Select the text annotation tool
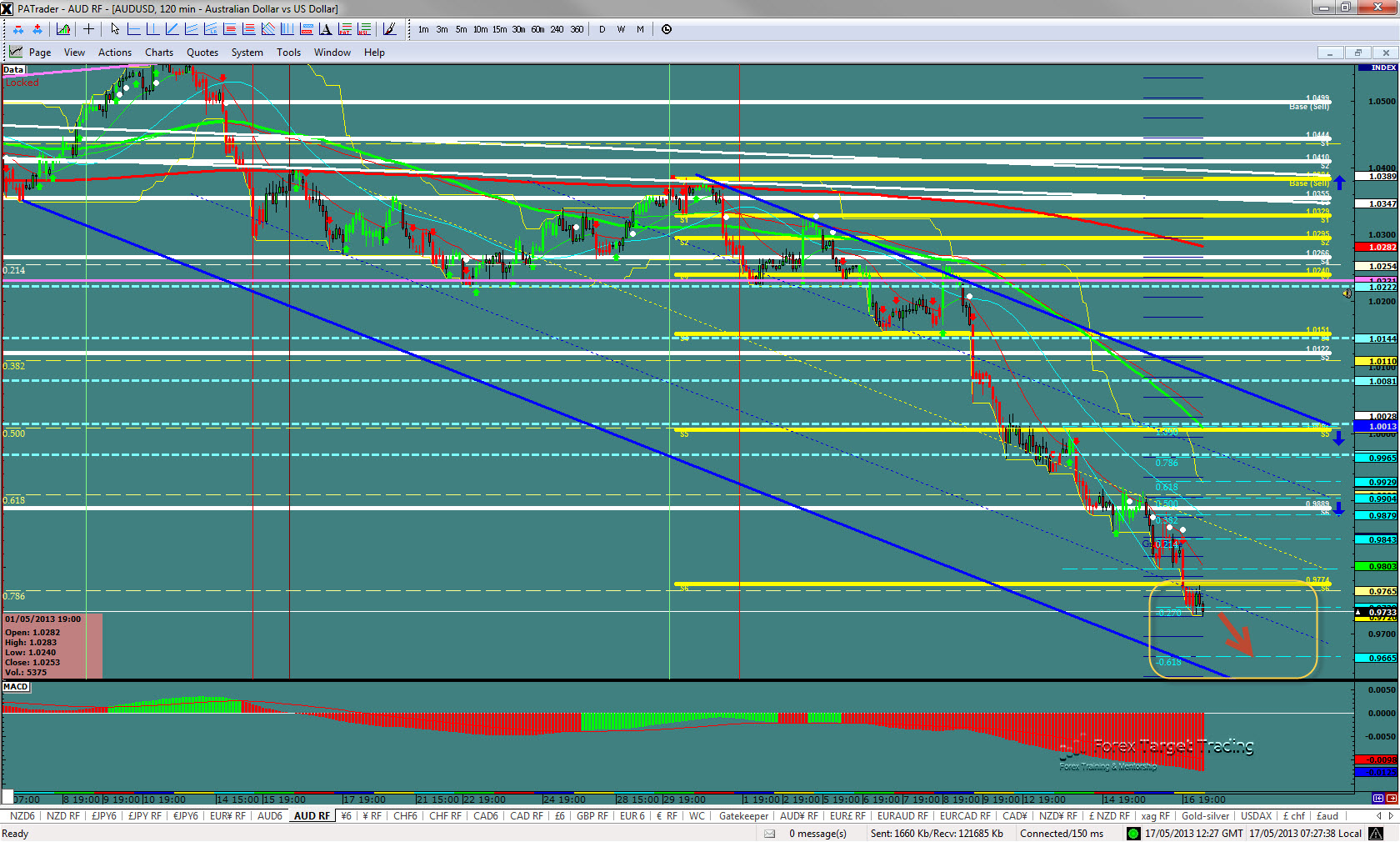 tap(325, 29)
